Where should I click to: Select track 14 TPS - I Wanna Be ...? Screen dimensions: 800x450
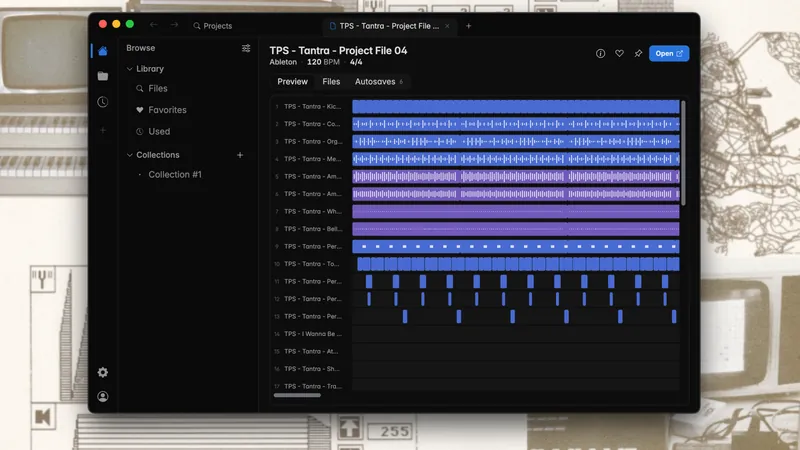tap(313, 334)
